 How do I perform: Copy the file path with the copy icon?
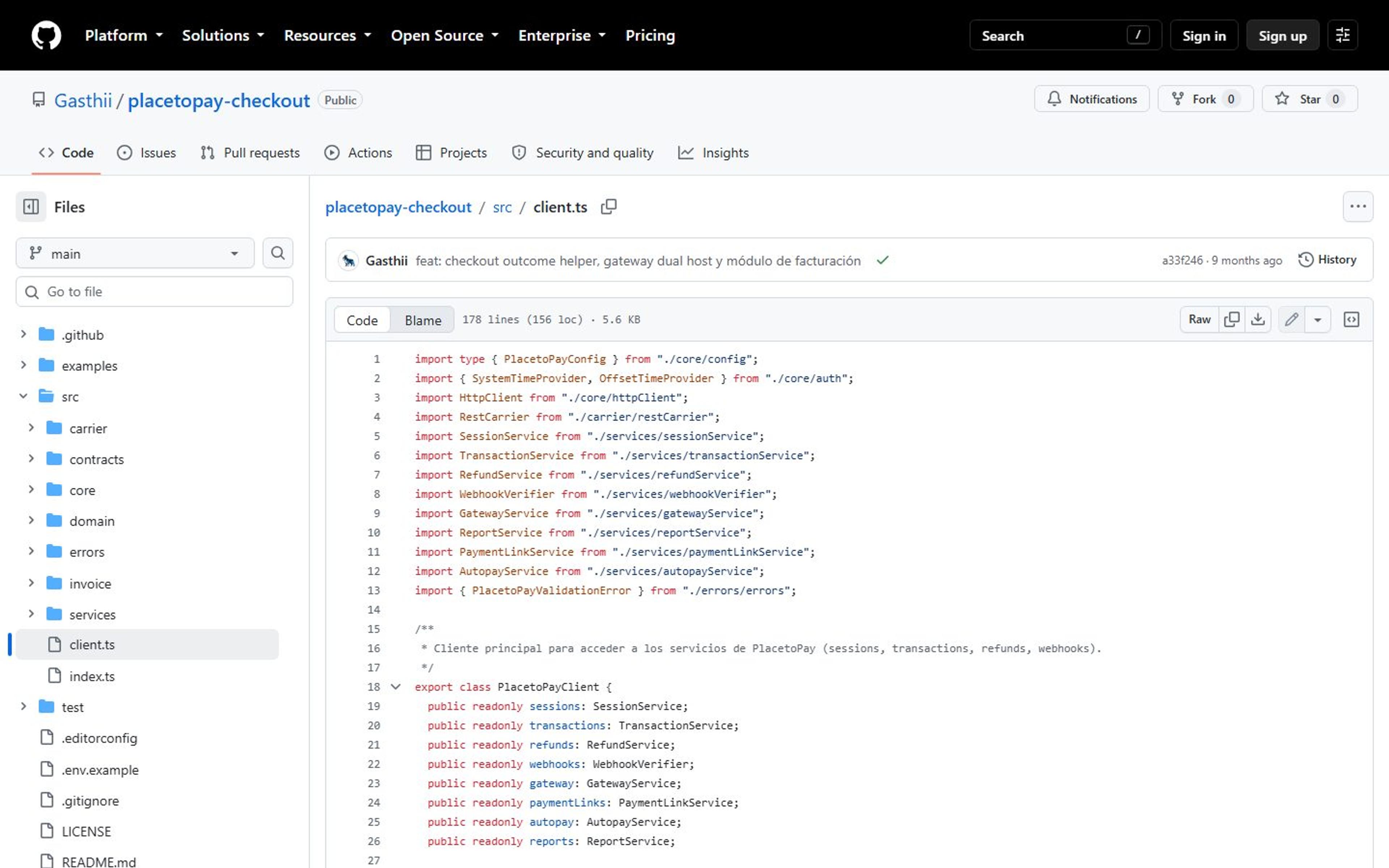(608, 207)
